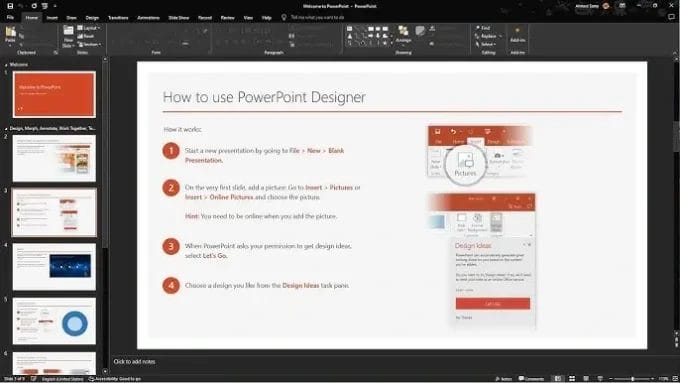The width and height of the screenshot is (680, 383).
Task: Open the Comments pane icon below the window controls
Action: pyautogui.click(x=672, y=17)
